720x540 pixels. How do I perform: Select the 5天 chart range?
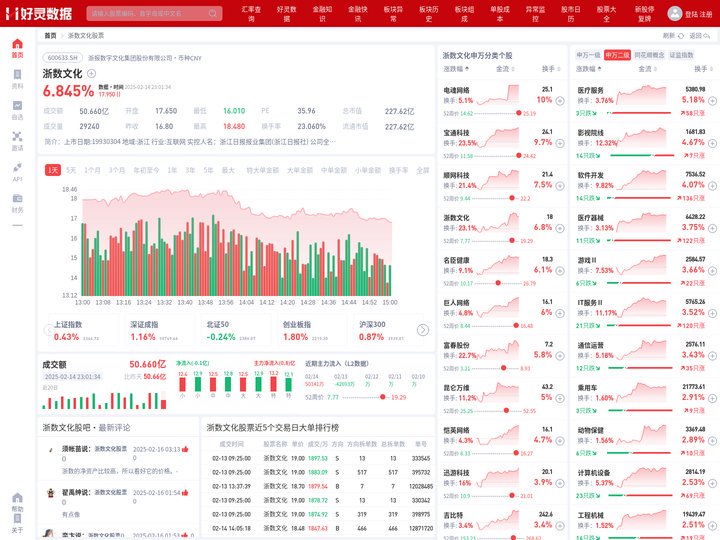coord(71,170)
